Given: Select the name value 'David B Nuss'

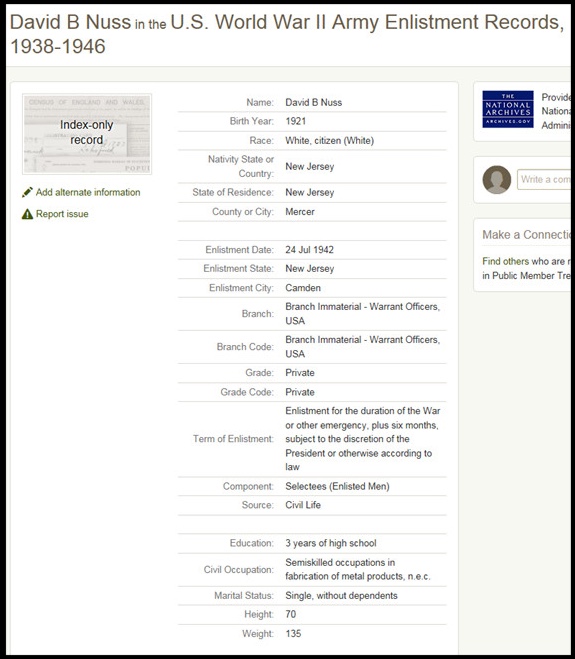Looking at the screenshot, I should [314, 103].
